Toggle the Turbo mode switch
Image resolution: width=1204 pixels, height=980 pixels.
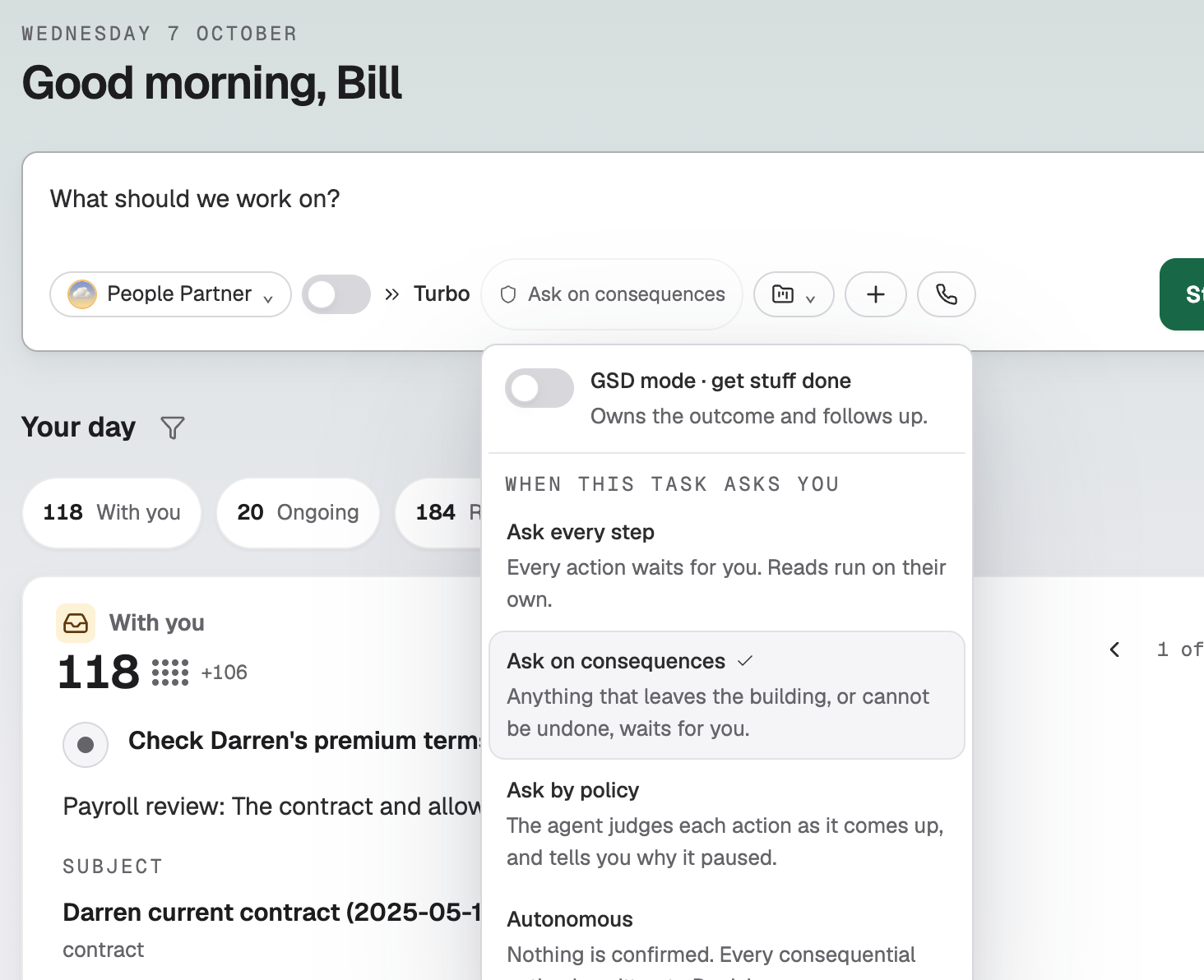(x=336, y=294)
